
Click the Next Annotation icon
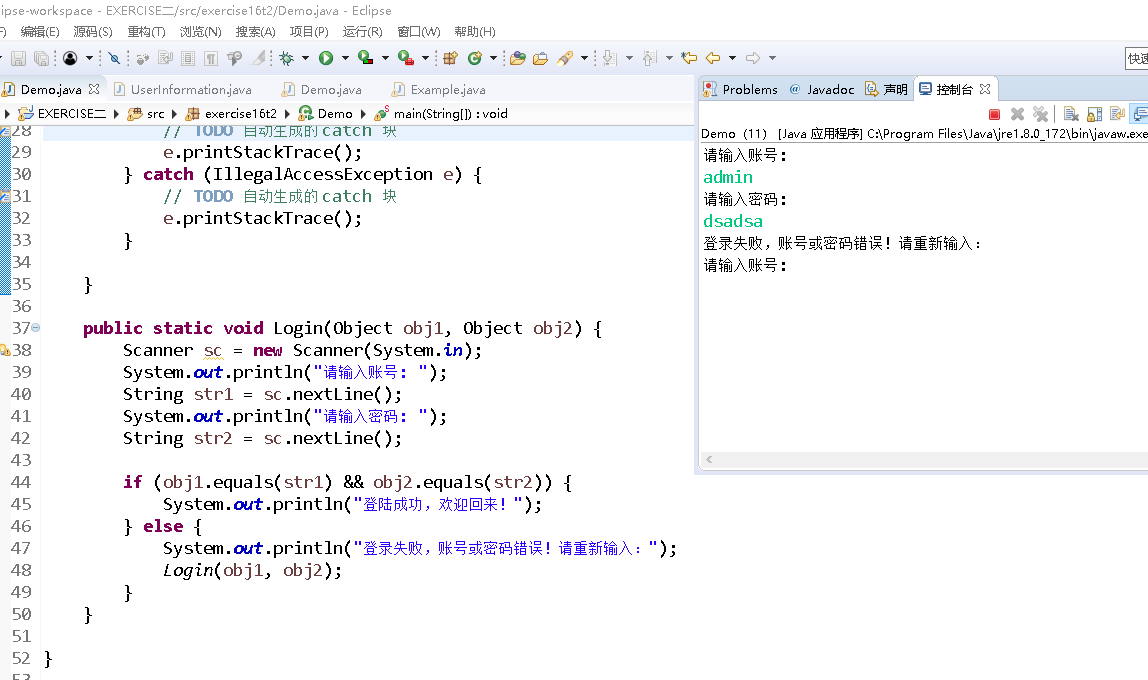pyautogui.click(x=610, y=58)
